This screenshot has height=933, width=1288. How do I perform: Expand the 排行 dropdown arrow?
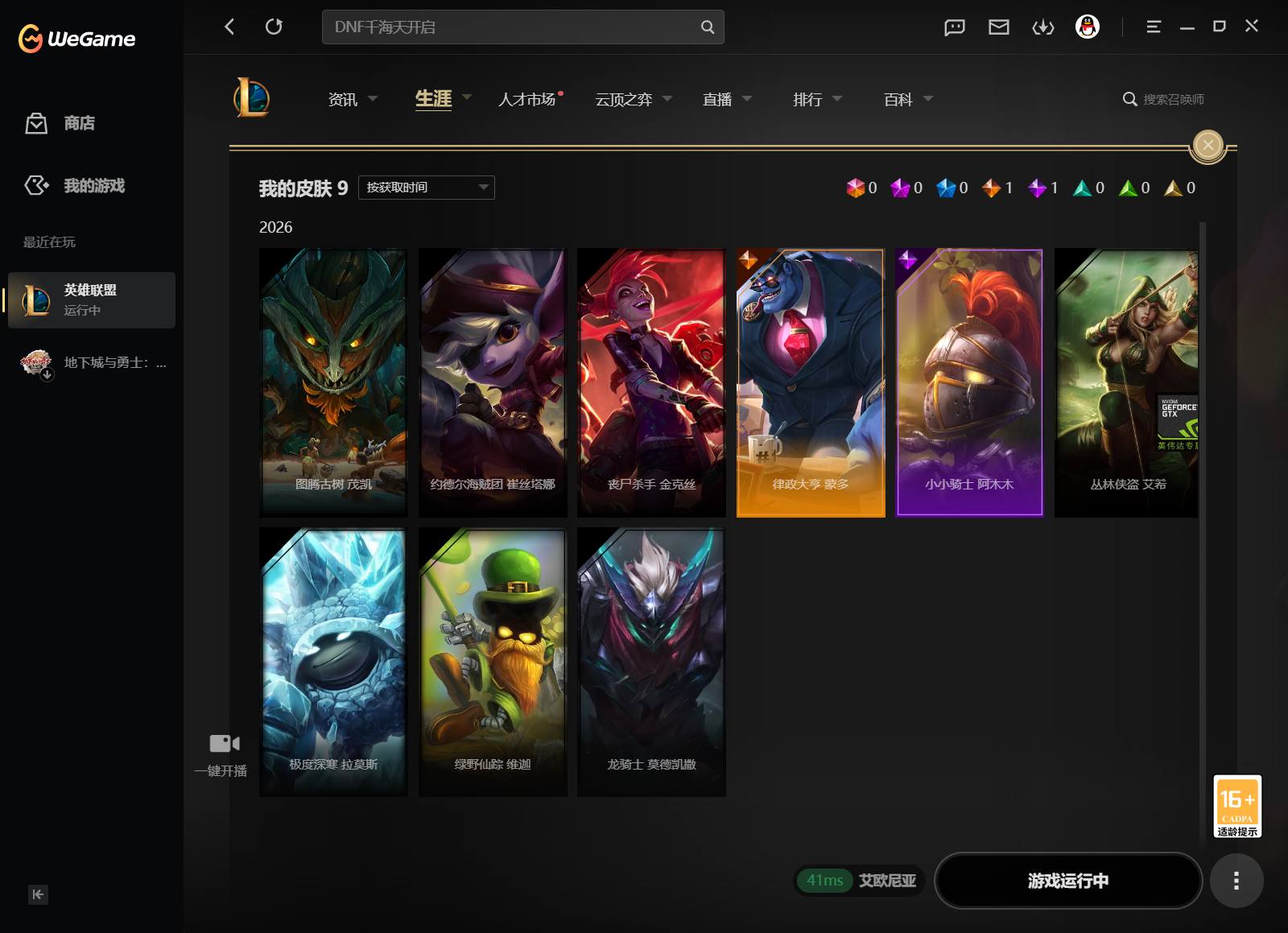click(x=837, y=98)
